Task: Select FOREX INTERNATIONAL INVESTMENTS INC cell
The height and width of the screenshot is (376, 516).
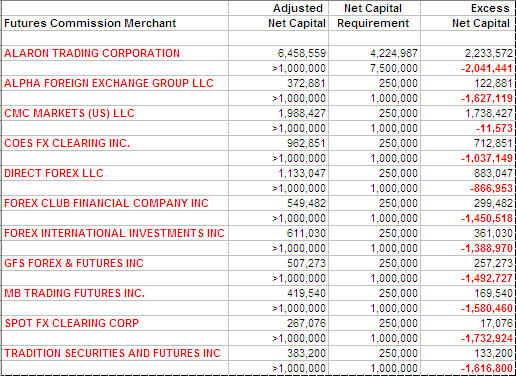Action: click(x=114, y=233)
